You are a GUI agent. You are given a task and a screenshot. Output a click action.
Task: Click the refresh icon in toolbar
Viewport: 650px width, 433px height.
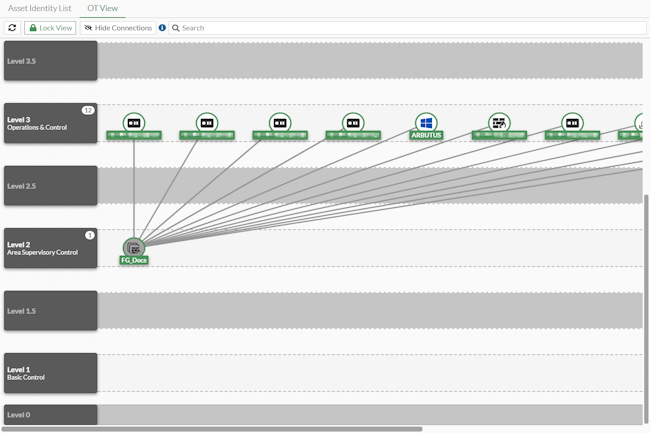click(12, 28)
